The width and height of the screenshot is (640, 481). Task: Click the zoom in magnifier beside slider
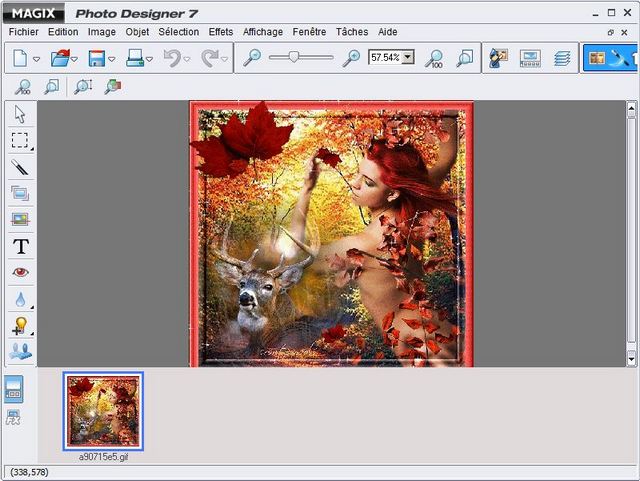coord(351,58)
